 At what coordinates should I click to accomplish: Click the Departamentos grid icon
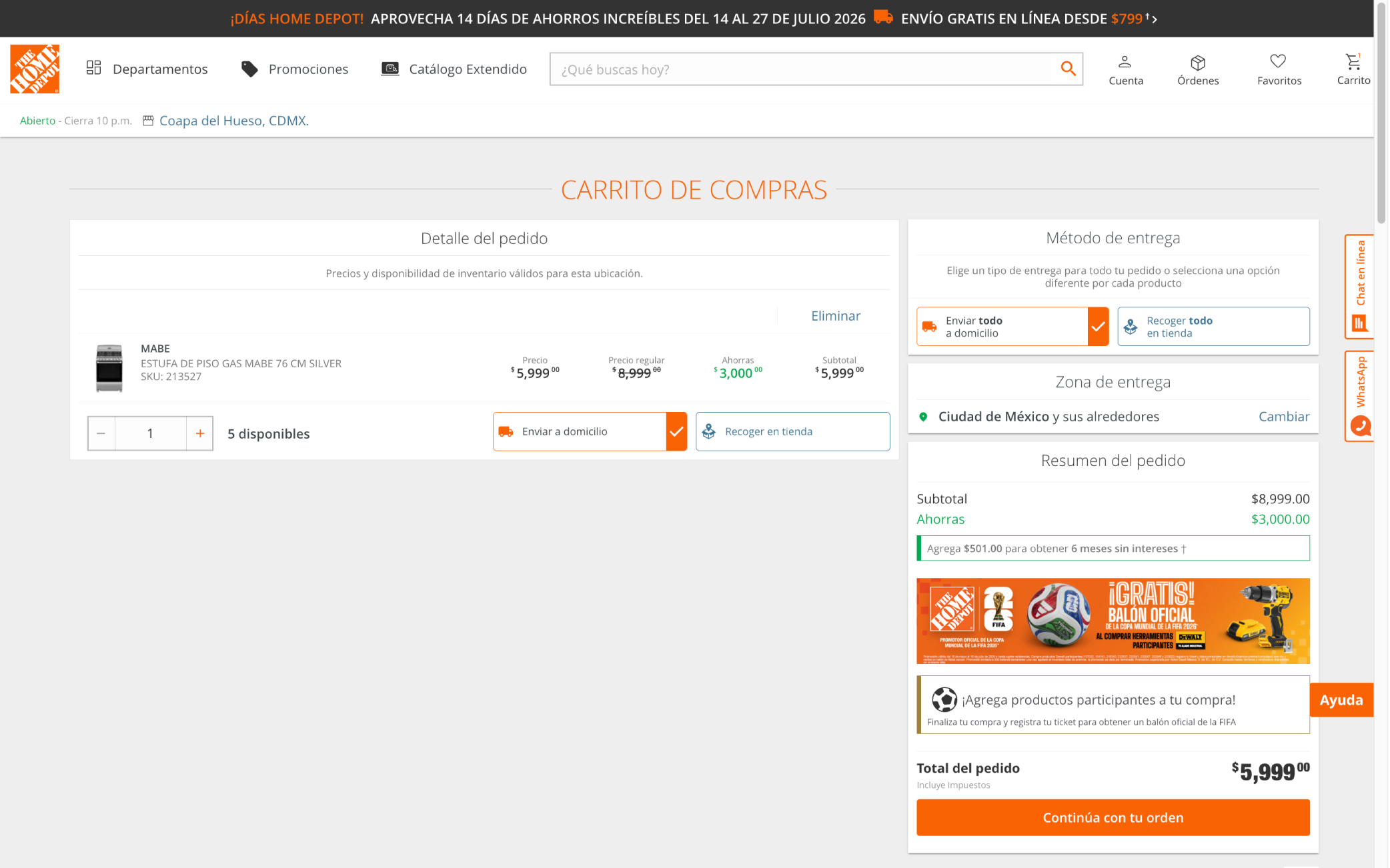93,67
